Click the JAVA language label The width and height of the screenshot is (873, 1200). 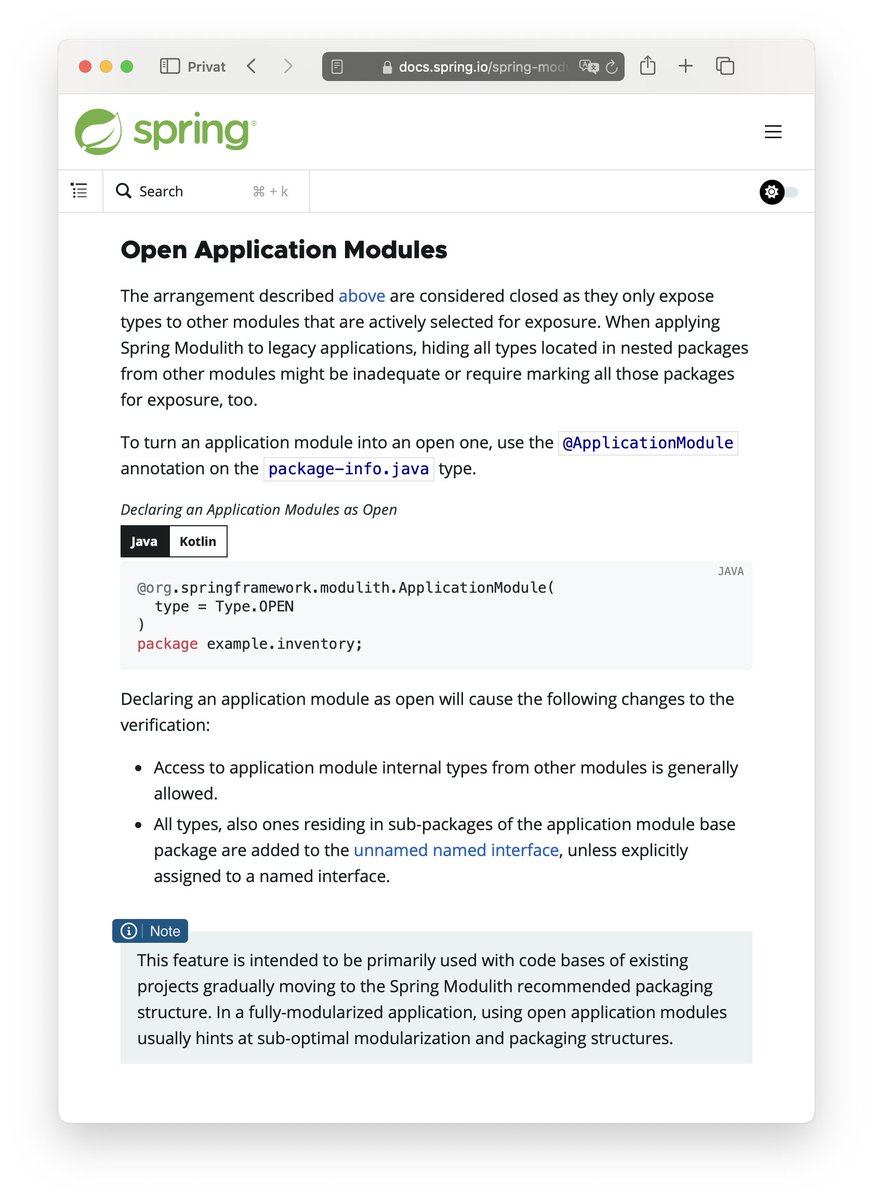click(x=731, y=571)
